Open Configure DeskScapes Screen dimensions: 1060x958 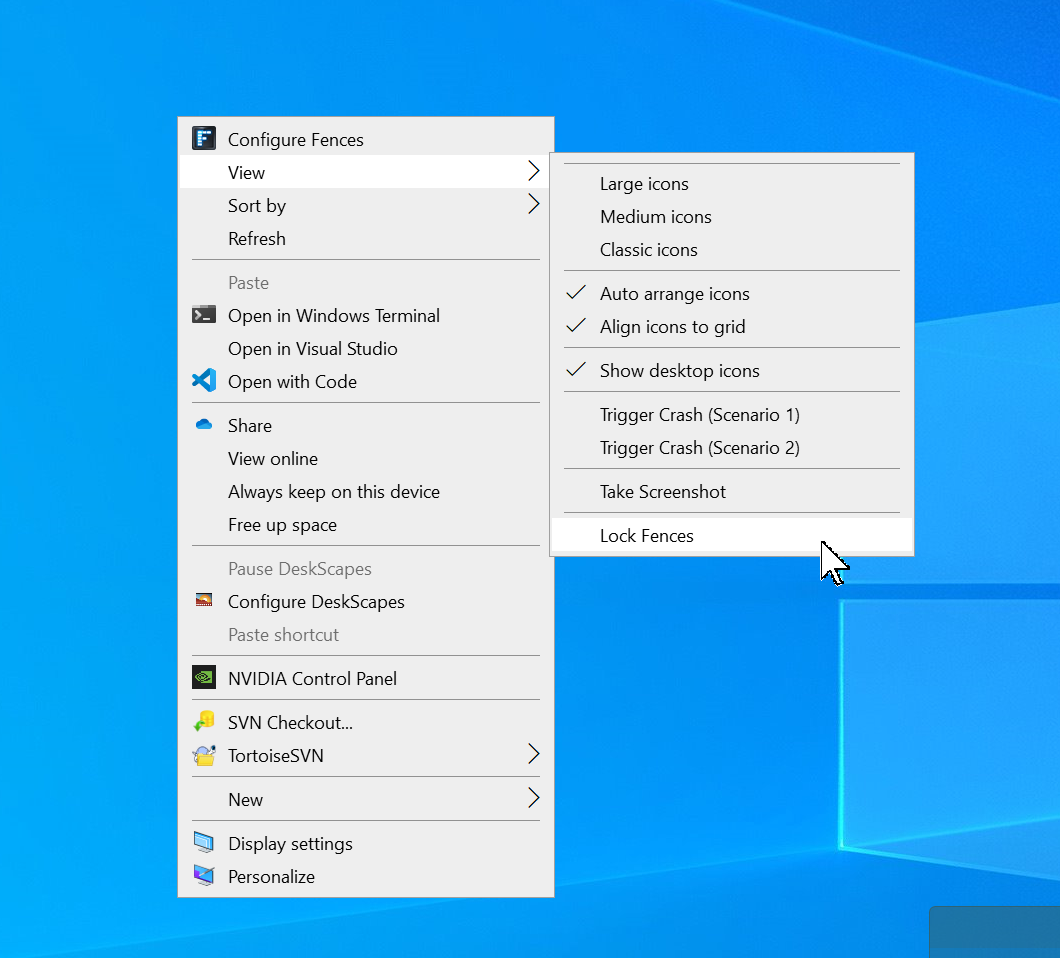[x=366, y=602]
